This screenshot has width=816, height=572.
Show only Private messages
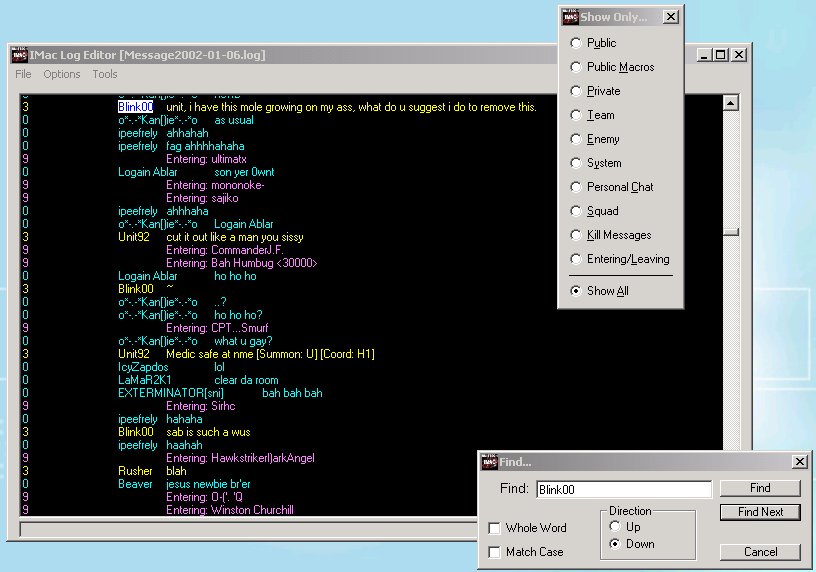[575, 91]
